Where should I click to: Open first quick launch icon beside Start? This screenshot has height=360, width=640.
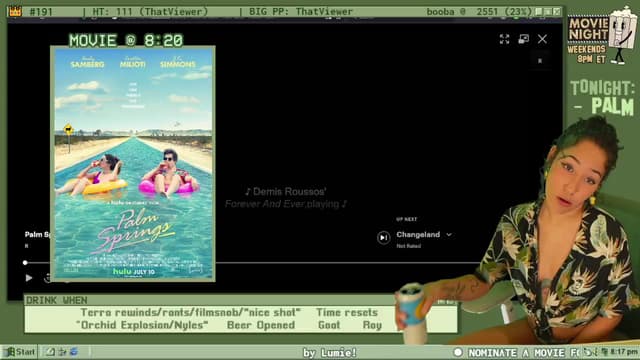coord(50,351)
